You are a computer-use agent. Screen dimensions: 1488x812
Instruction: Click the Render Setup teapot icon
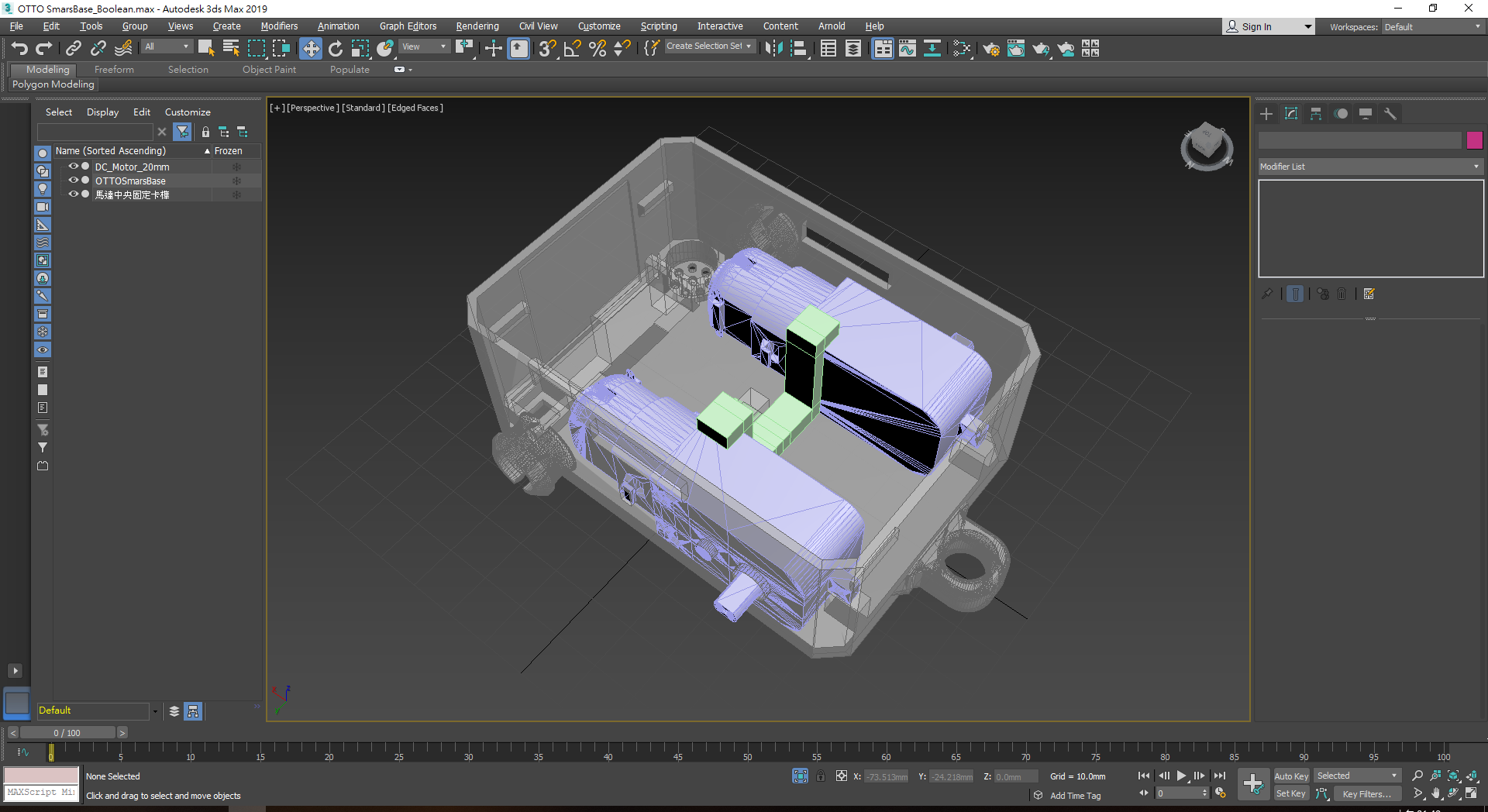coord(990,49)
